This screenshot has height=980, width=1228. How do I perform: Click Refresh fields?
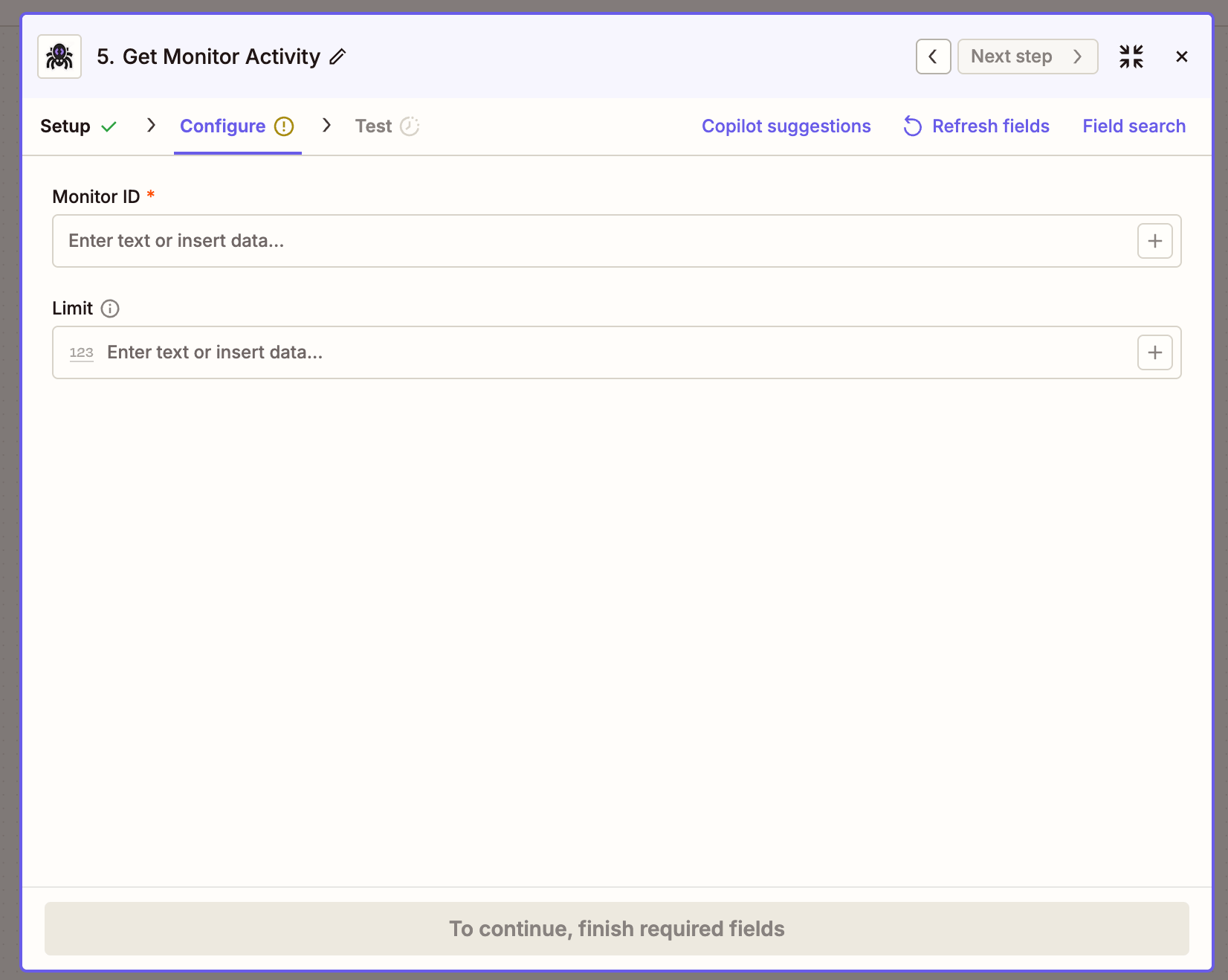pos(976,126)
